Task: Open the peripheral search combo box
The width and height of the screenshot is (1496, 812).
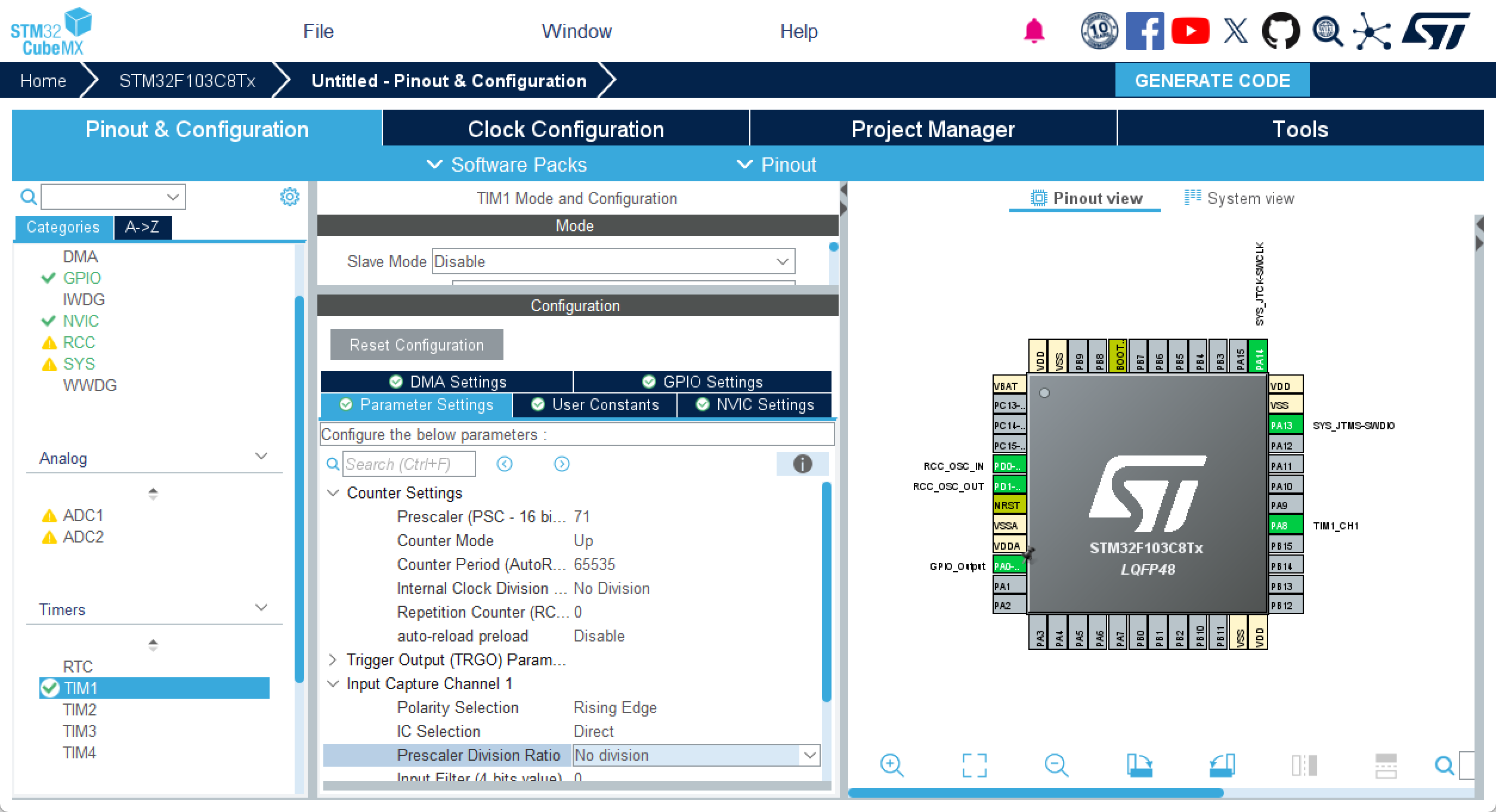Action: point(113,197)
